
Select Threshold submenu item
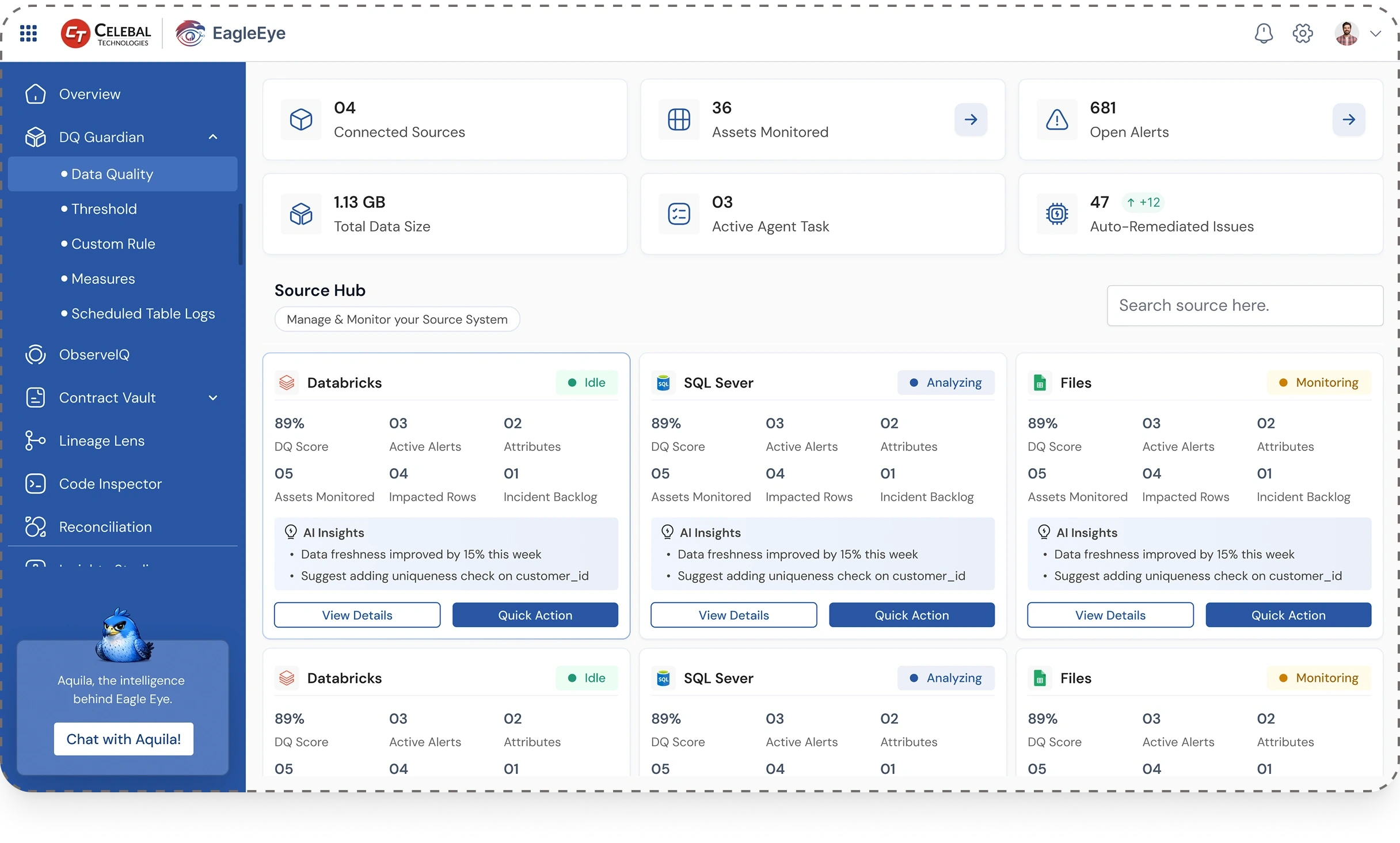[x=104, y=209]
